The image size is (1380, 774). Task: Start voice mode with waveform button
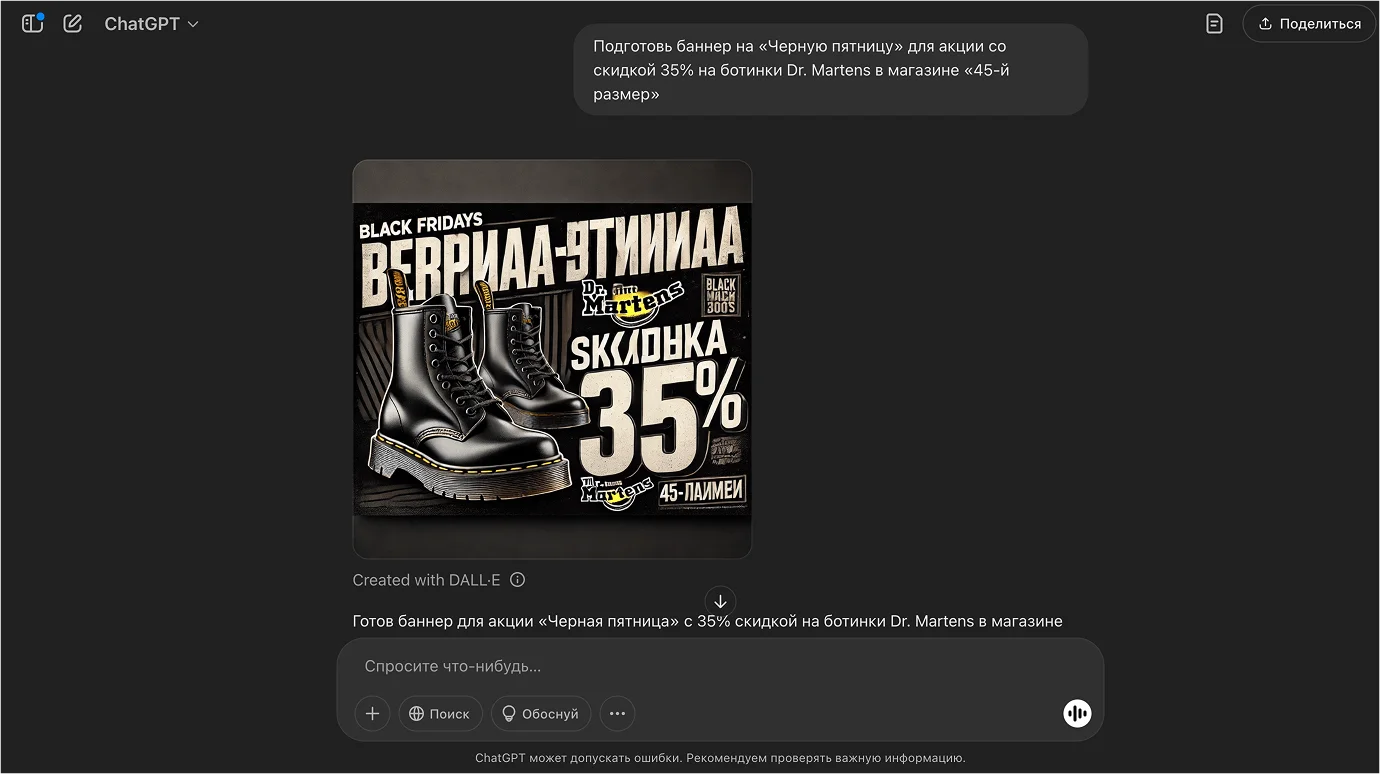(1077, 713)
